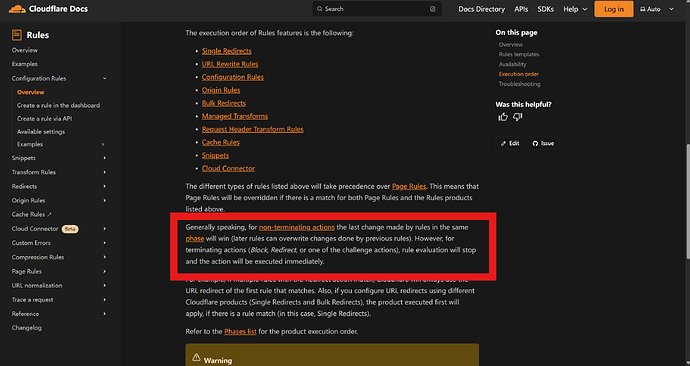Open the Cloudflare Docs logo home link
The width and height of the screenshot is (690, 366).
48,9
